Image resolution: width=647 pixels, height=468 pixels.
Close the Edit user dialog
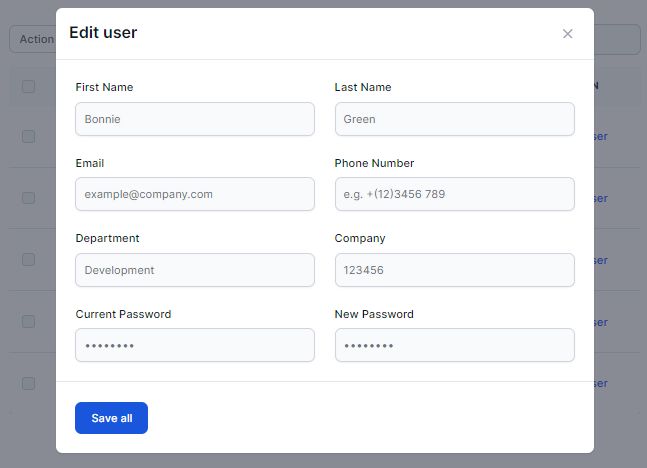pos(567,34)
